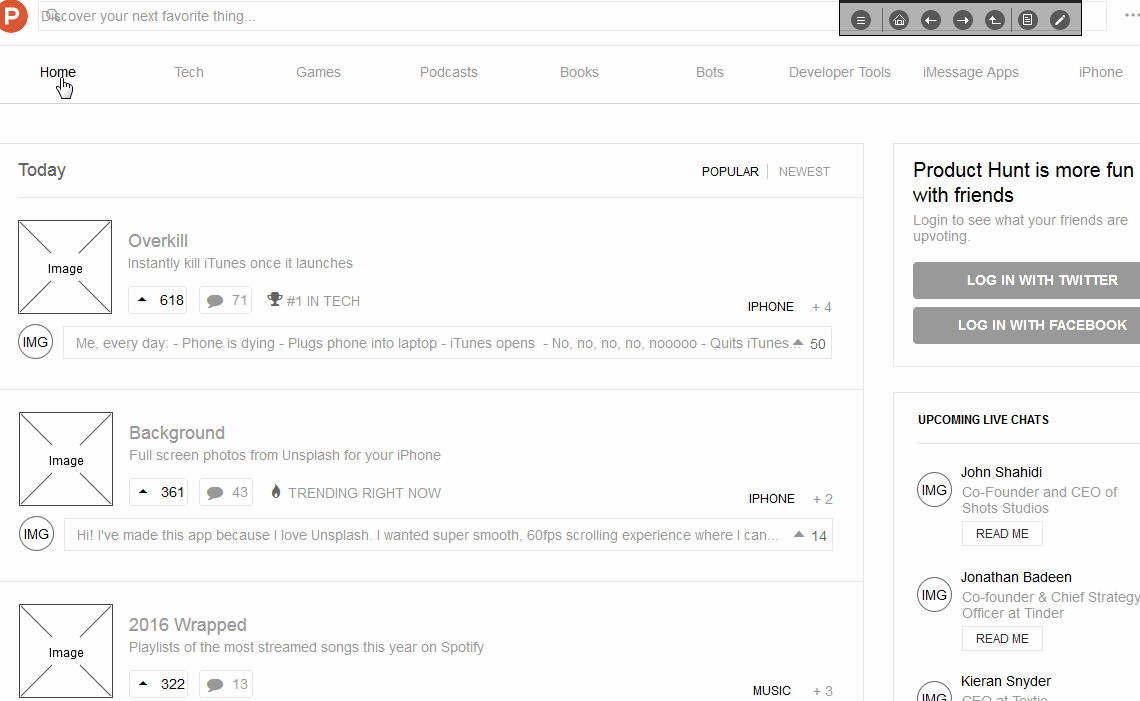Upvote Background with the 361 button
This screenshot has height=701, width=1140.
pyautogui.click(x=158, y=492)
